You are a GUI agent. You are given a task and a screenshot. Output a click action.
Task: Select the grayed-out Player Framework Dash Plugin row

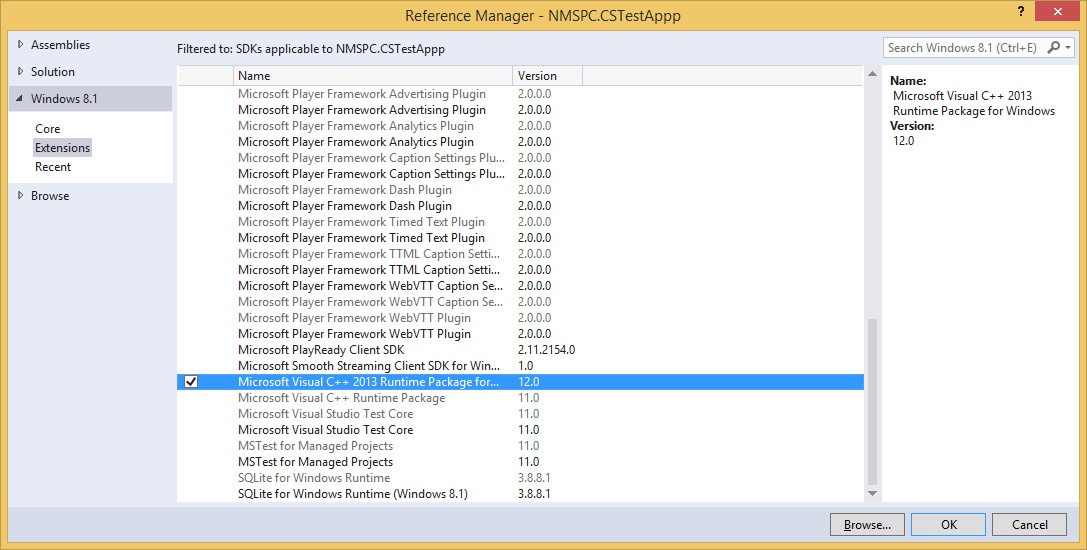pyautogui.click(x=520, y=190)
